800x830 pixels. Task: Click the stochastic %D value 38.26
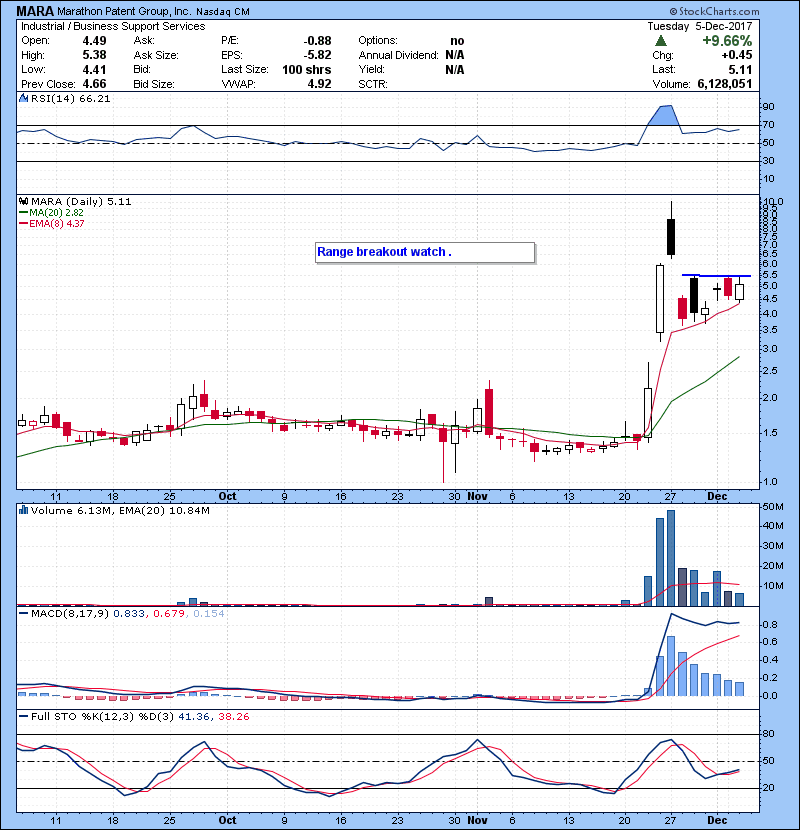pyautogui.click(x=233, y=717)
